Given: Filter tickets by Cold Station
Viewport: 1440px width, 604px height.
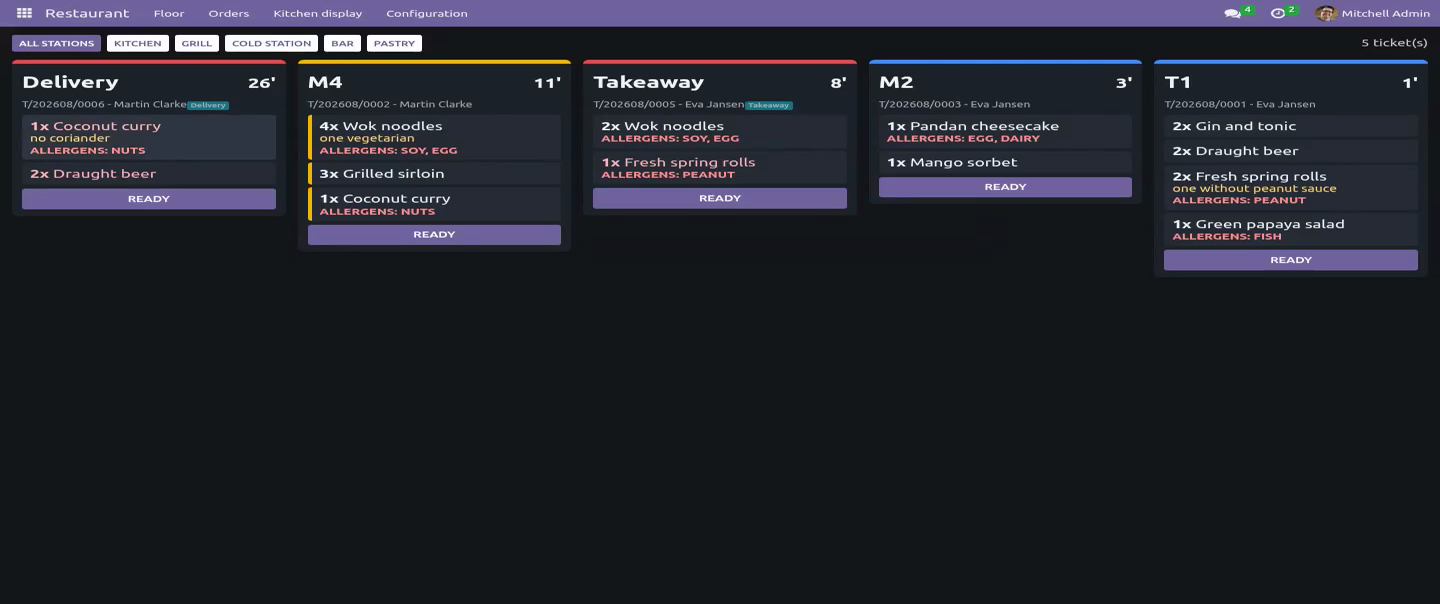Looking at the screenshot, I should (271, 43).
